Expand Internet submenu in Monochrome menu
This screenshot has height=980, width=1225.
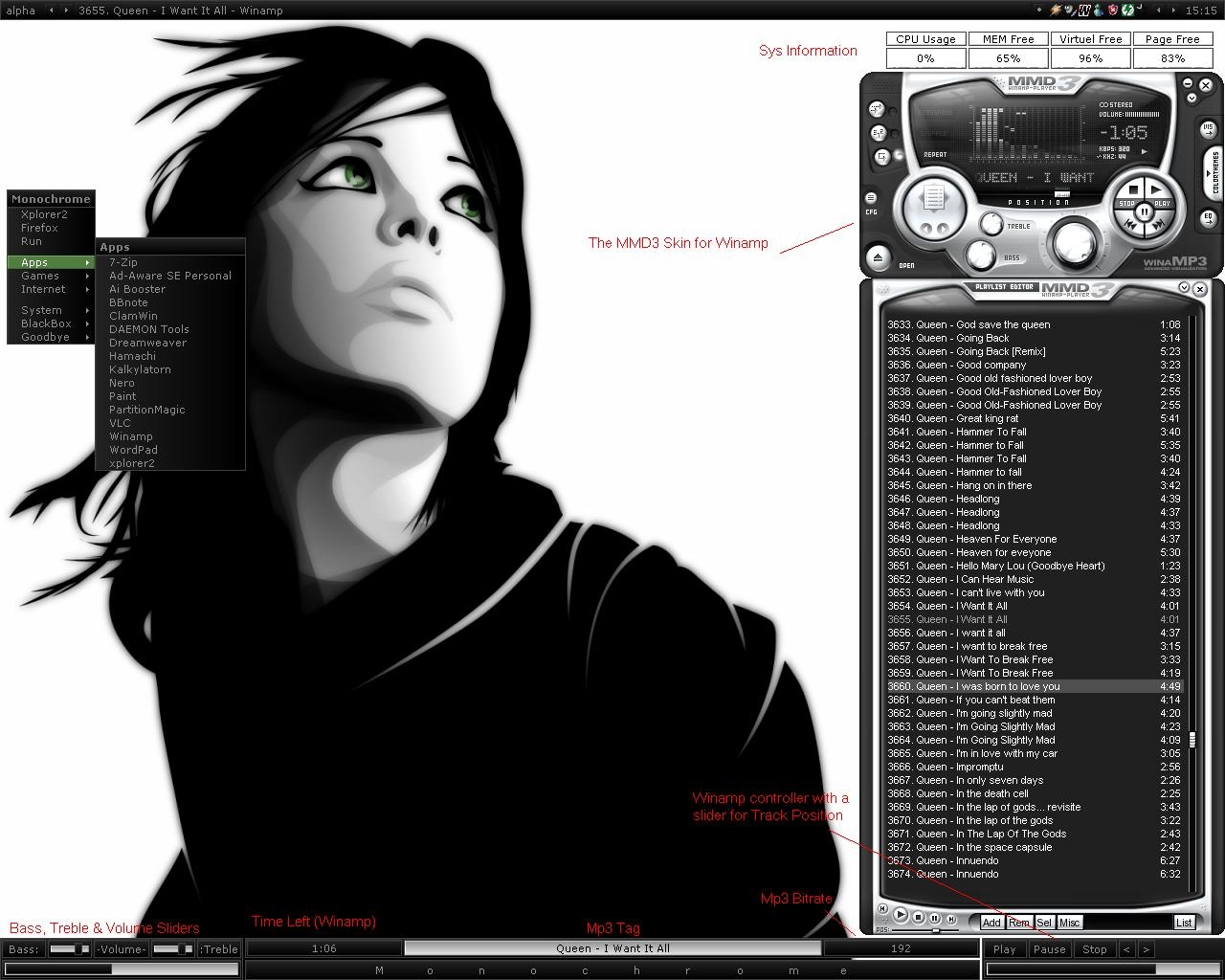click(51, 289)
